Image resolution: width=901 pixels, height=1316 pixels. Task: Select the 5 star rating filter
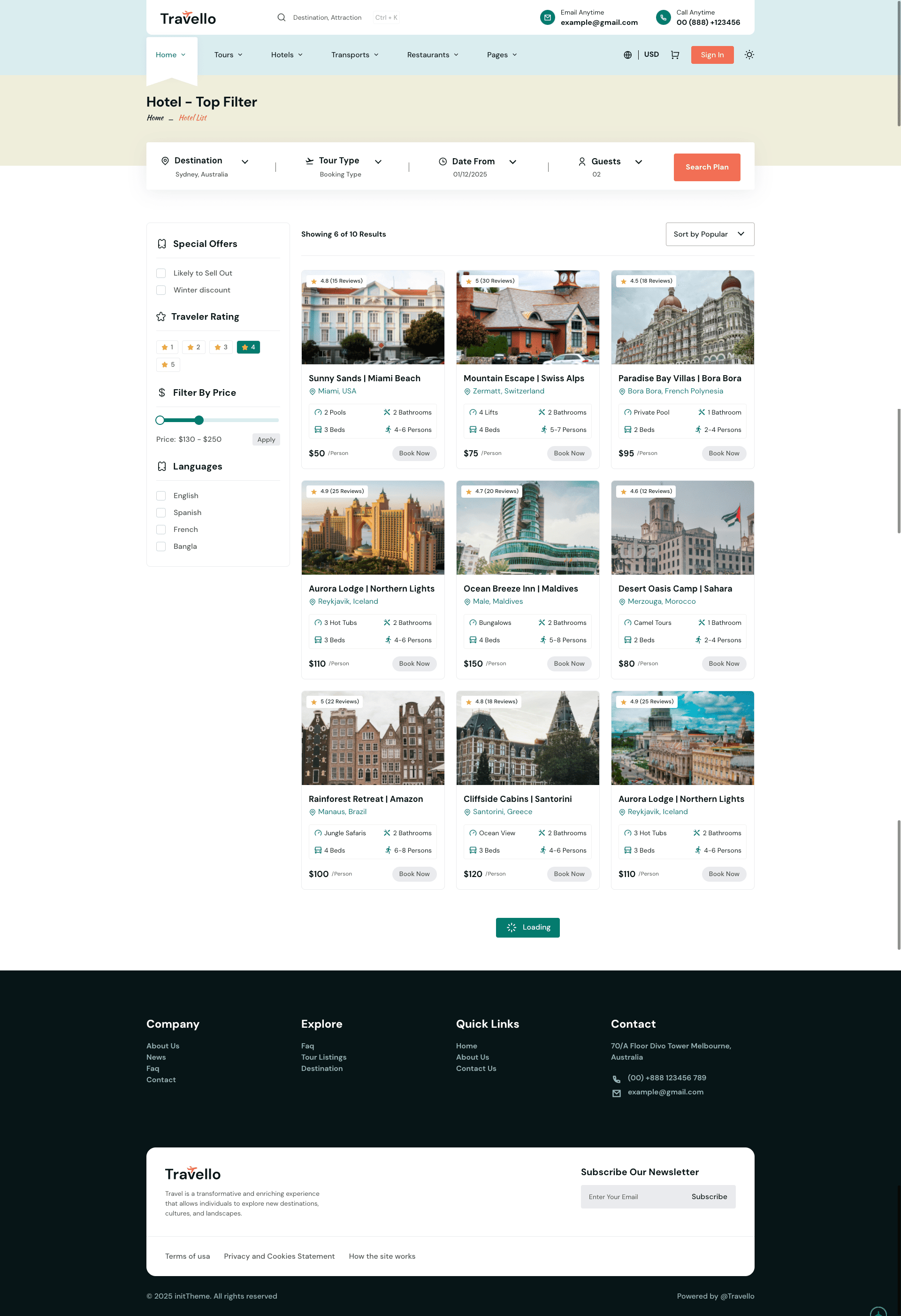coord(168,365)
